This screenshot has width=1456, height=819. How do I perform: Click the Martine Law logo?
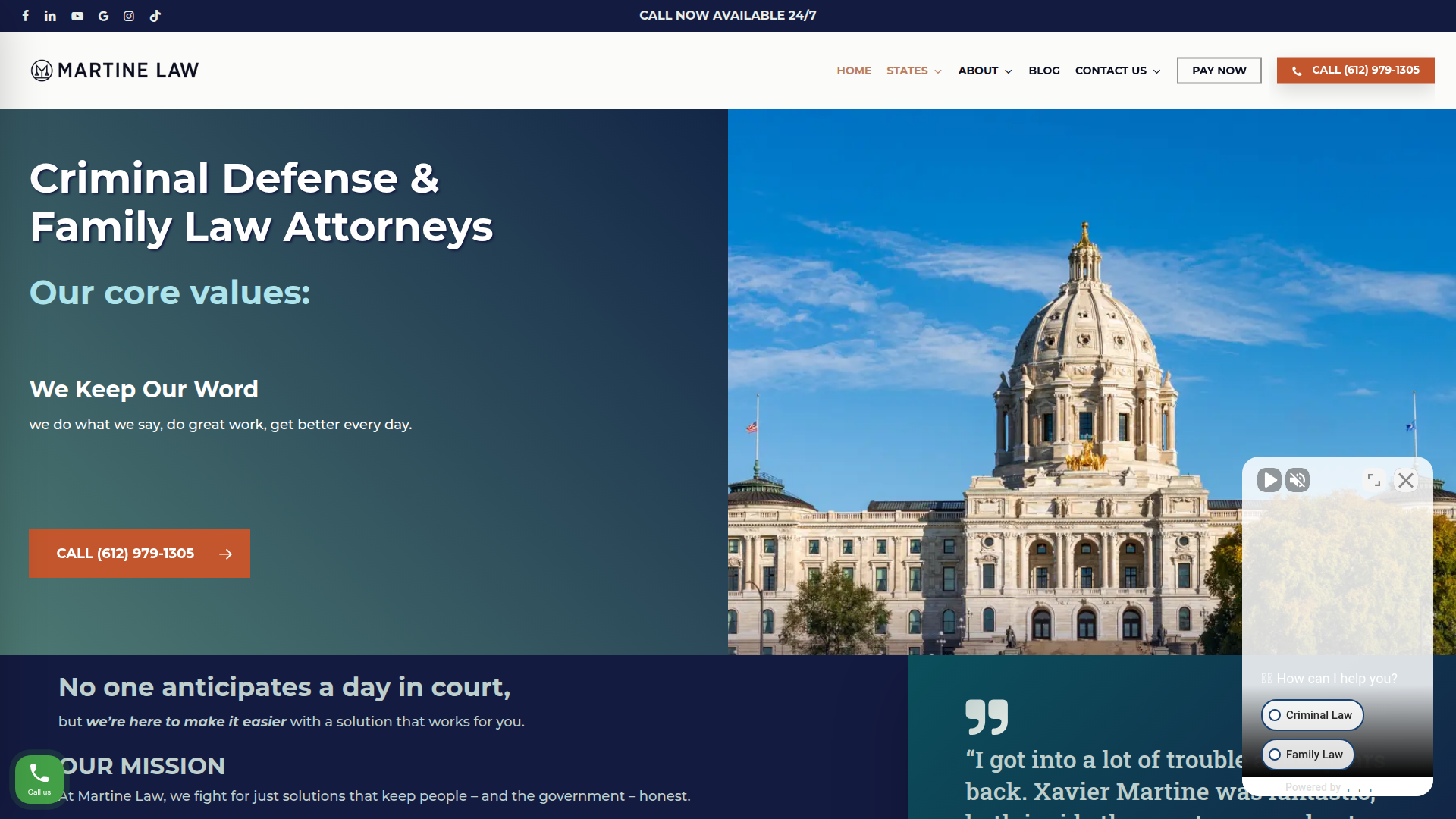115,71
